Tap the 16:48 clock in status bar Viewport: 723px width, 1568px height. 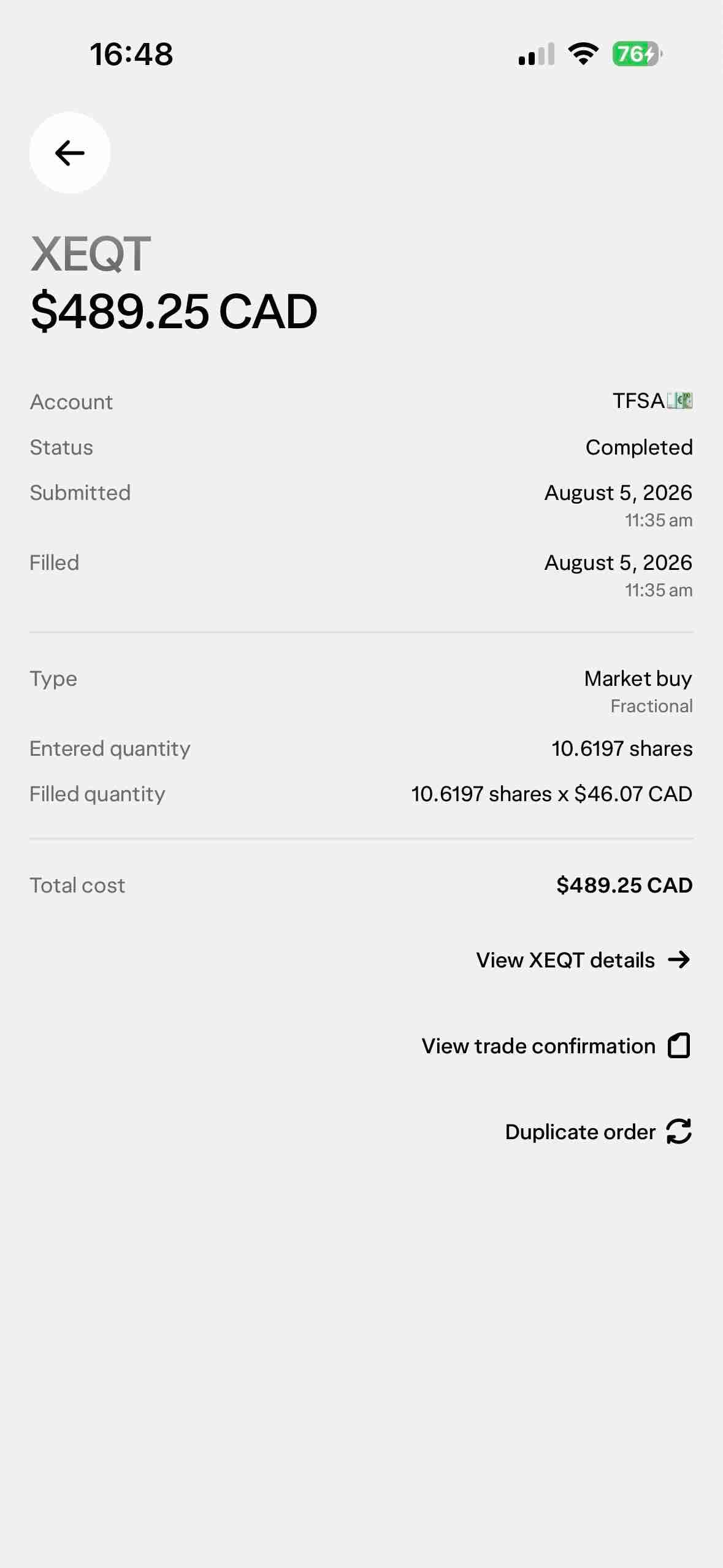(132, 54)
